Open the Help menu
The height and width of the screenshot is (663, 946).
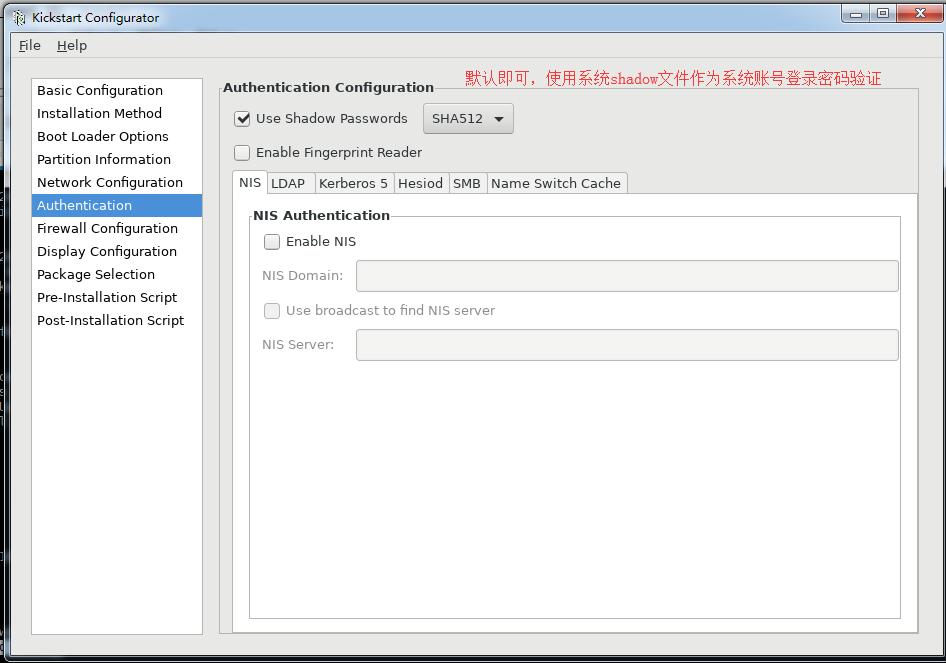pos(72,46)
